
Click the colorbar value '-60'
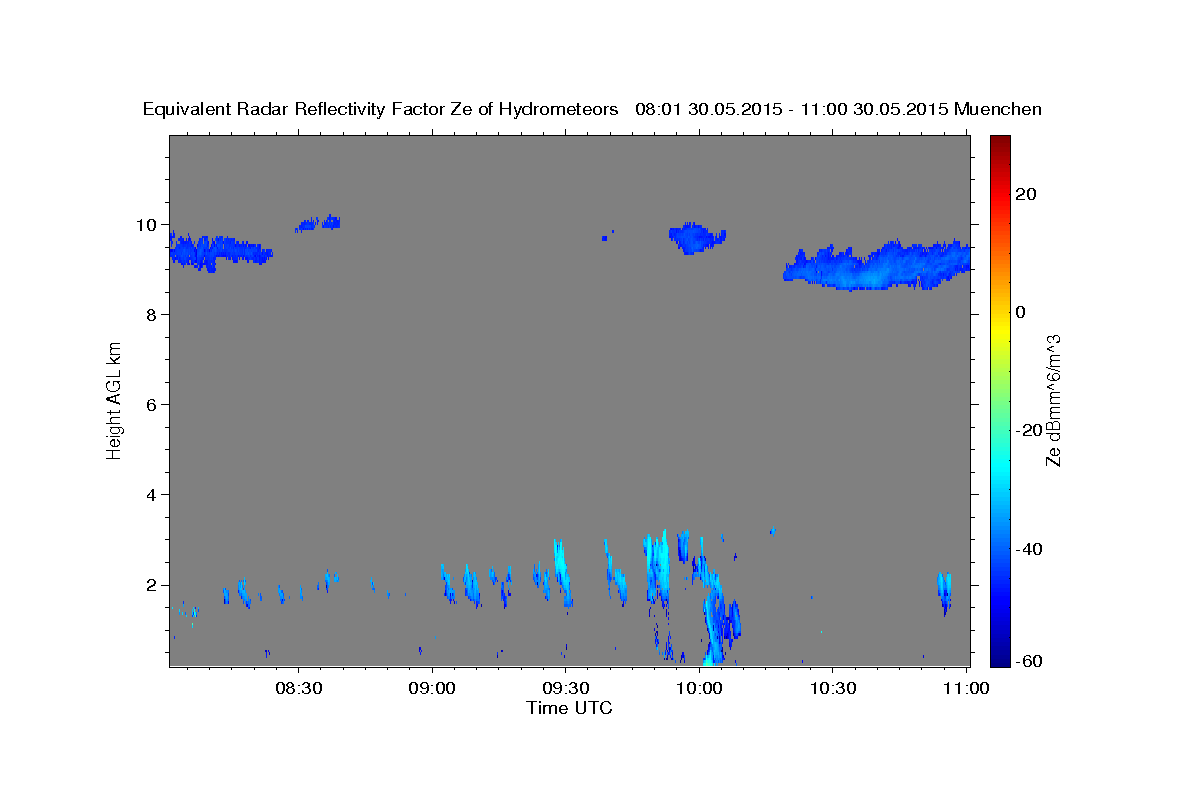click(1029, 661)
